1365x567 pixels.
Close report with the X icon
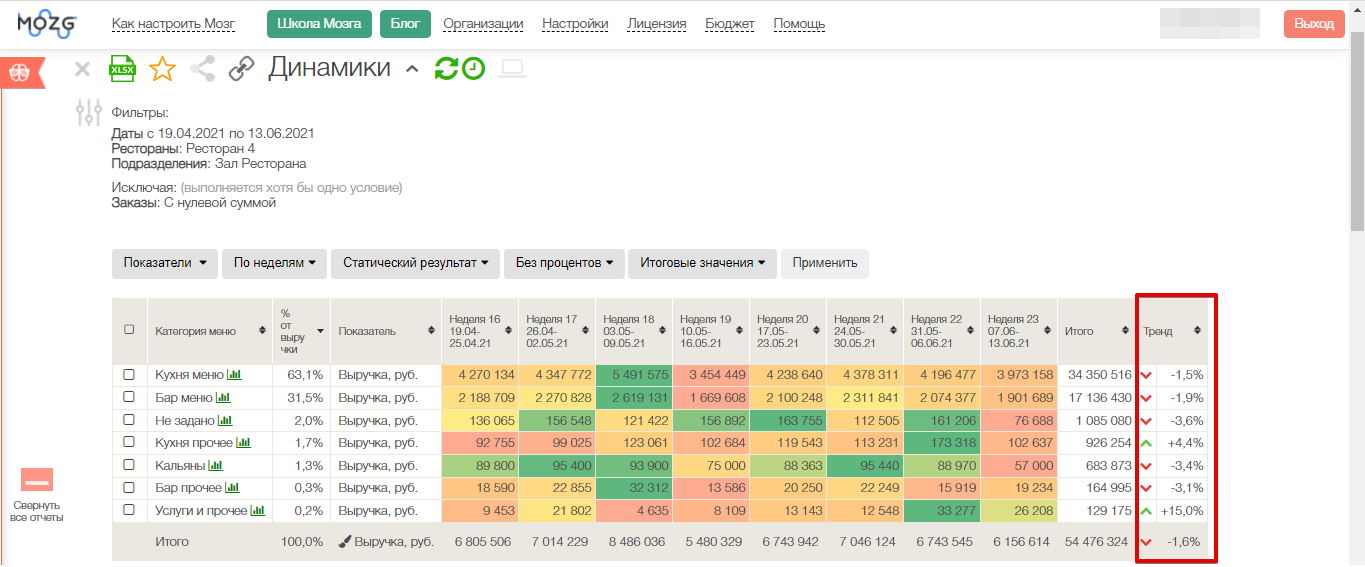pos(83,69)
